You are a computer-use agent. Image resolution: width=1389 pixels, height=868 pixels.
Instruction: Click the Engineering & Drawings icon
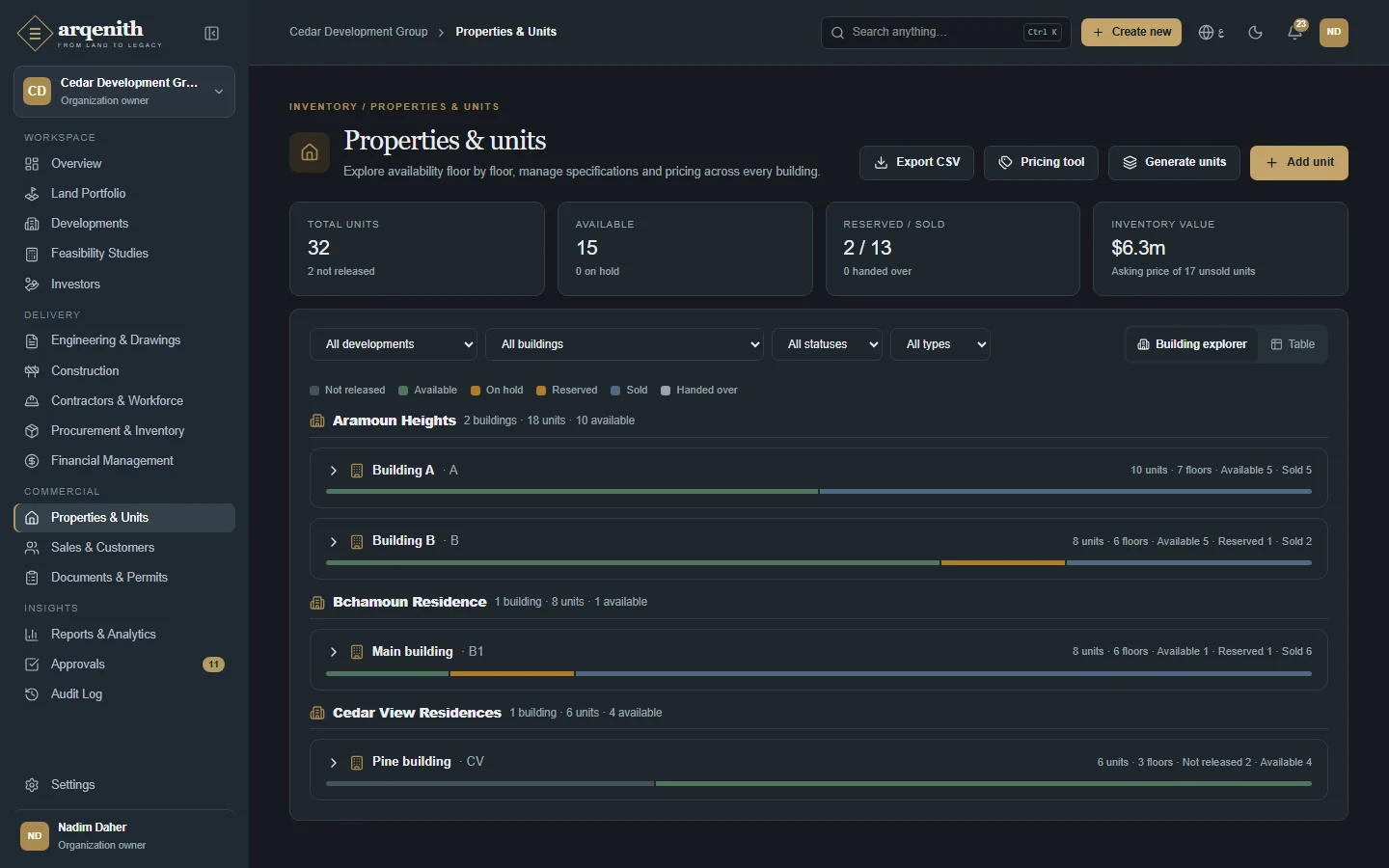(32, 340)
